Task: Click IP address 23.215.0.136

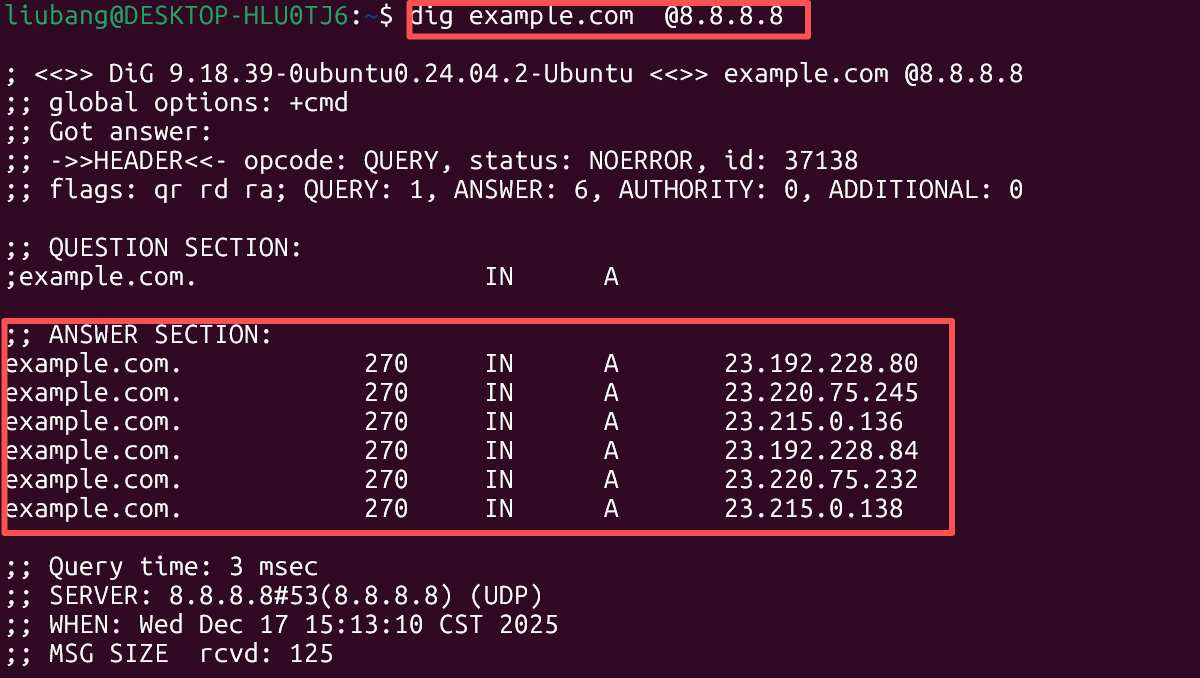Action: (813, 422)
